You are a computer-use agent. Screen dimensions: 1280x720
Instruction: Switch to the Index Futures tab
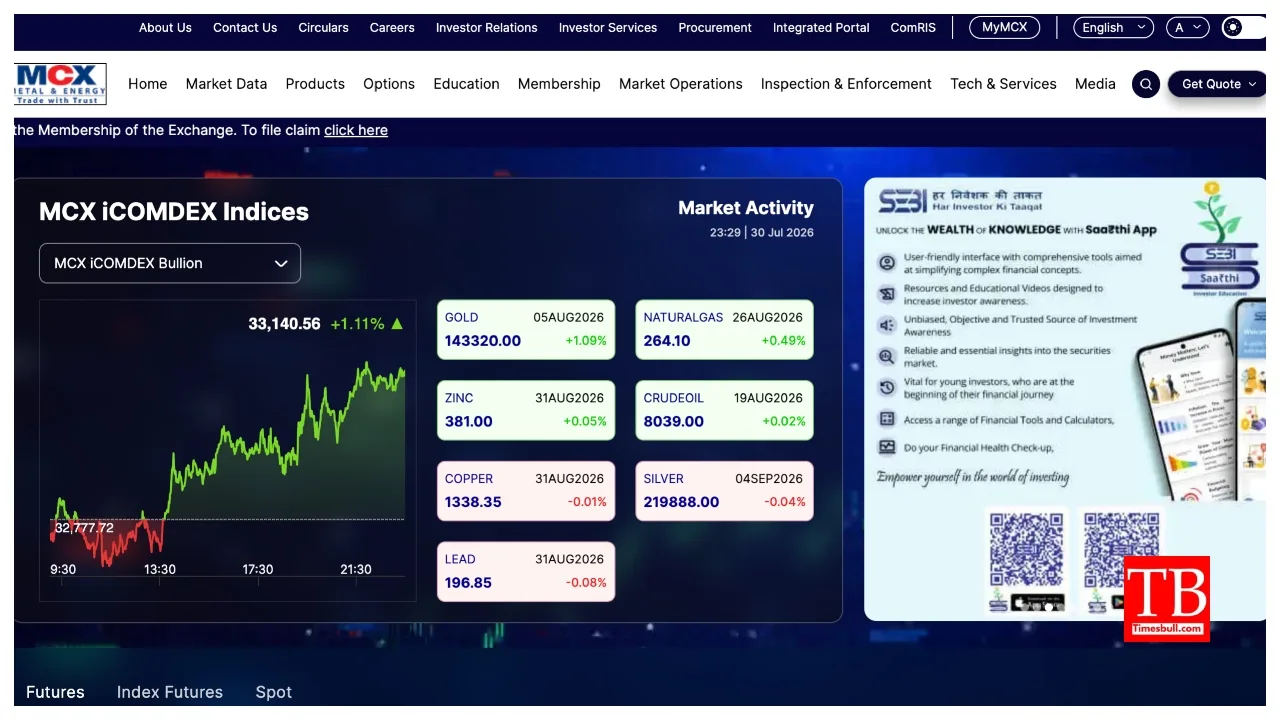(170, 692)
